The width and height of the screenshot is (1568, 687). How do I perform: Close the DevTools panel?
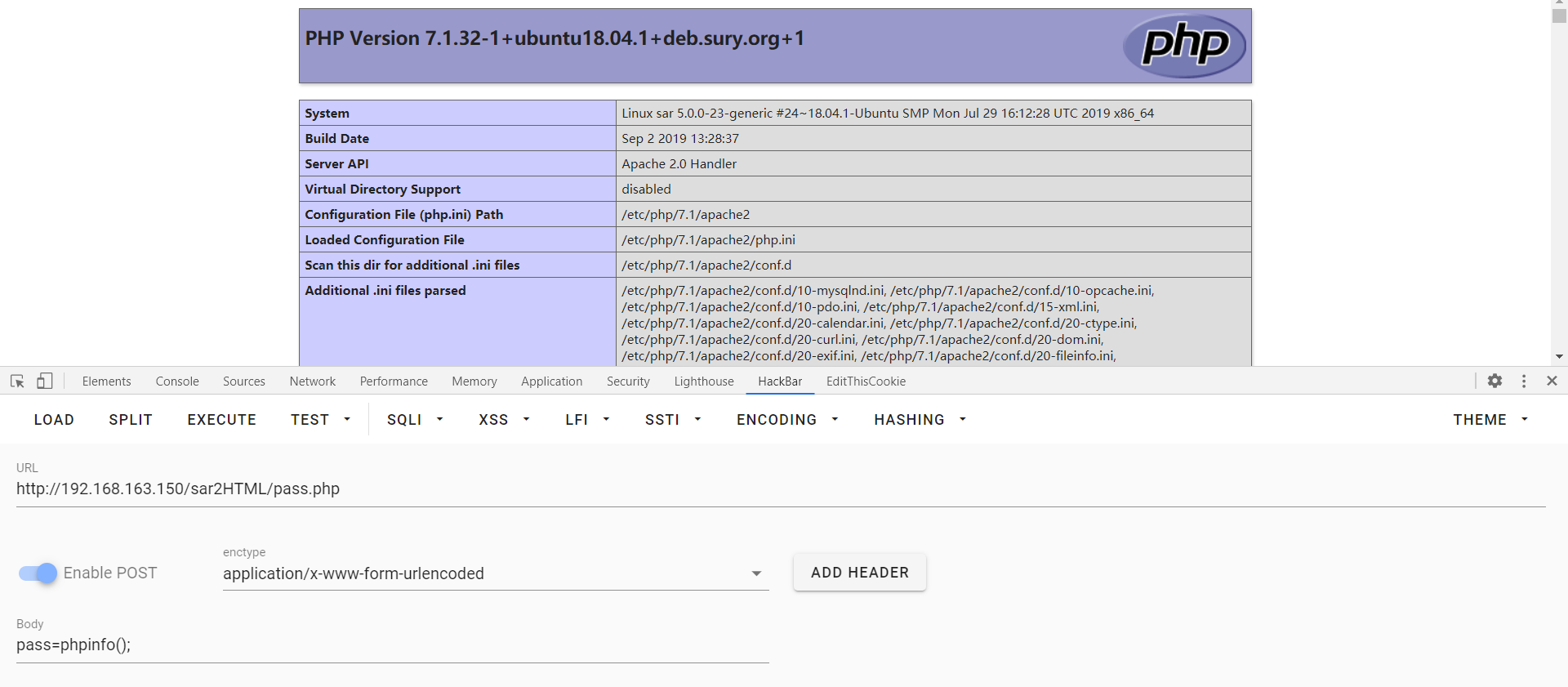click(1552, 381)
